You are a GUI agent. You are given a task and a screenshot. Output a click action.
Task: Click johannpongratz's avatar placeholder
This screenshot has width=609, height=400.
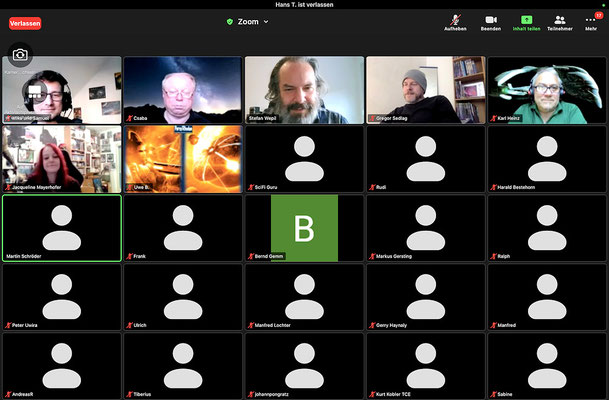coord(304,366)
